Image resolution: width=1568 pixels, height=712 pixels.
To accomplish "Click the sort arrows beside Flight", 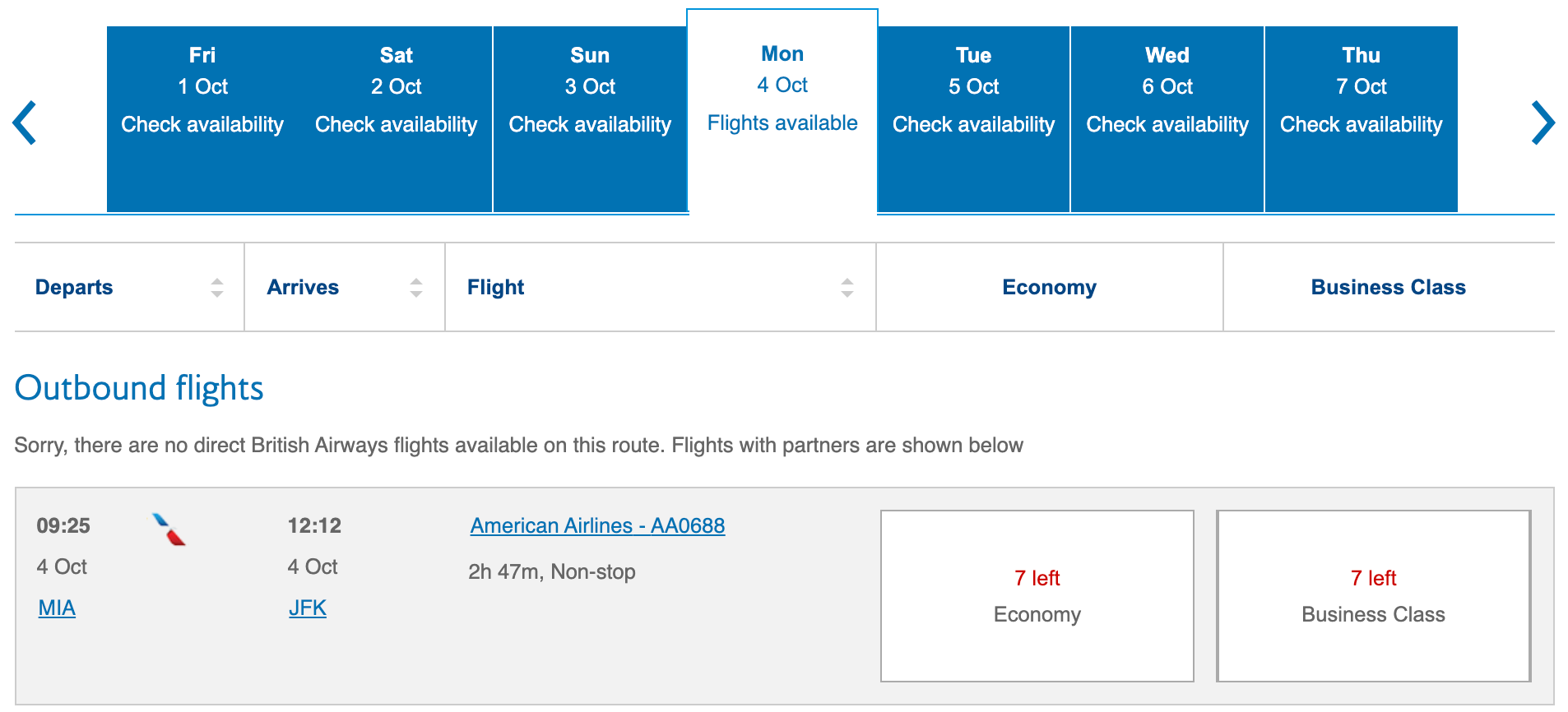I will point(846,287).
